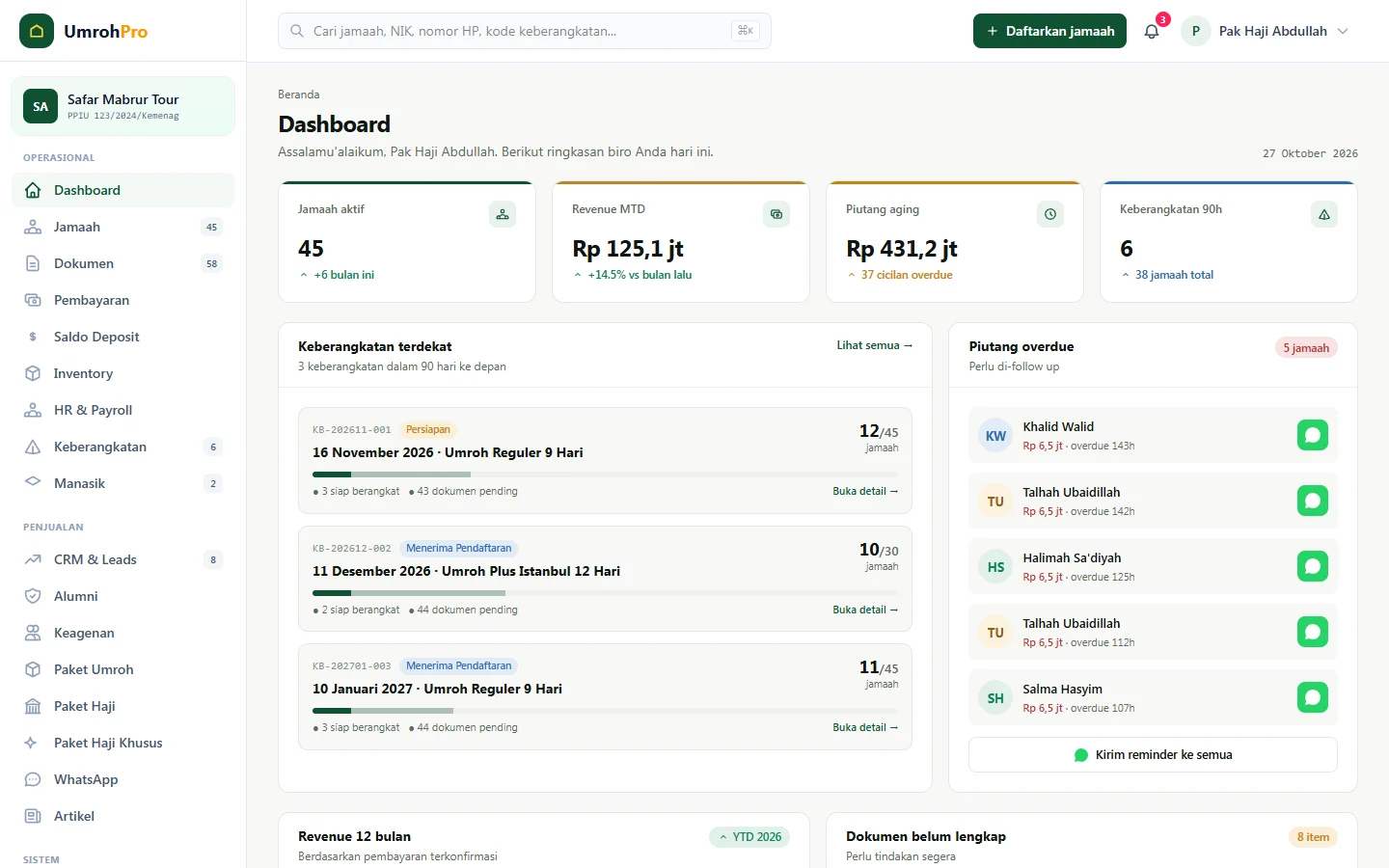The width and height of the screenshot is (1389, 868).
Task: Focus the Cari jamaah search field
Action: (x=525, y=31)
